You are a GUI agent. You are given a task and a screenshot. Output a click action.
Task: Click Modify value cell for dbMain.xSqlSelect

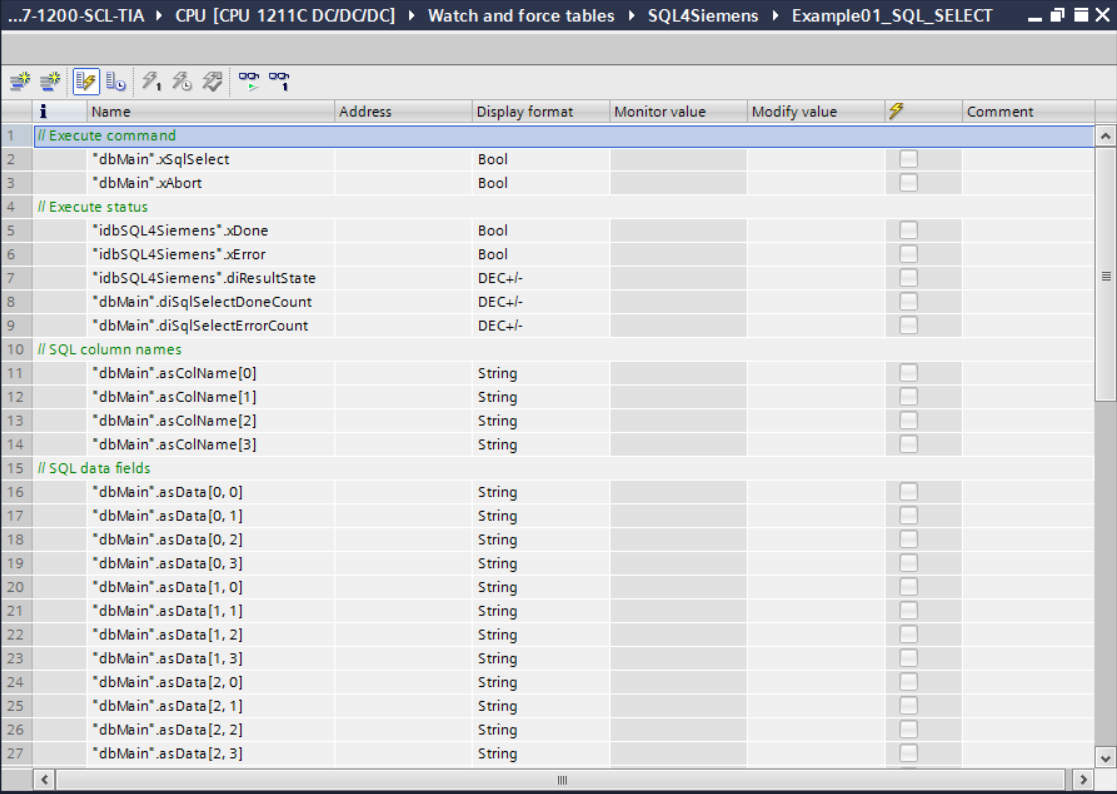pos(816,159)
